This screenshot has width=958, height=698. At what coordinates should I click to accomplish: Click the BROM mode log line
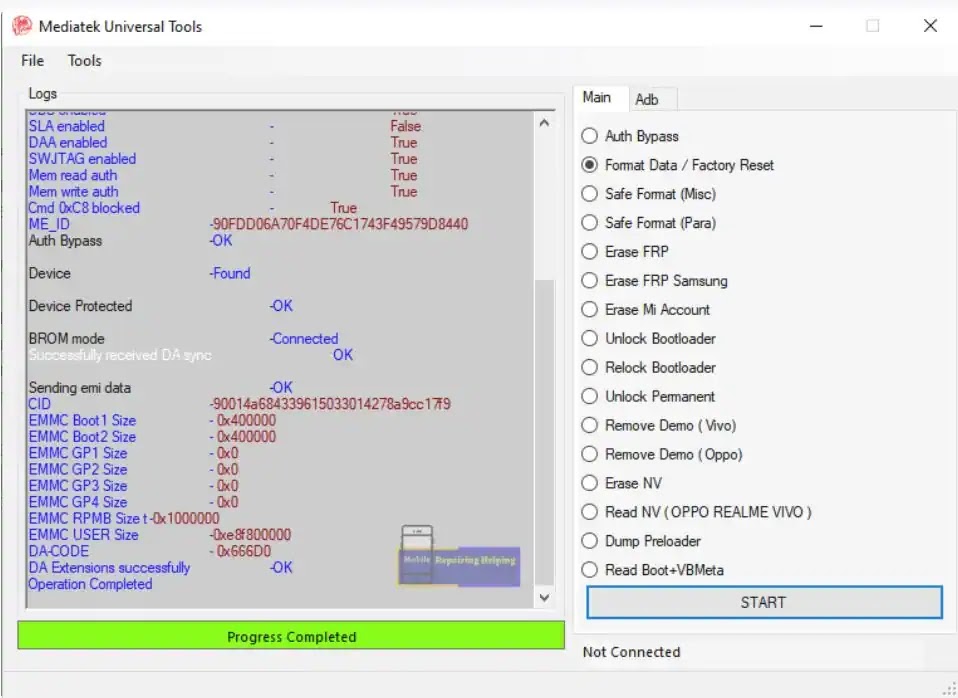click(183, 339)
